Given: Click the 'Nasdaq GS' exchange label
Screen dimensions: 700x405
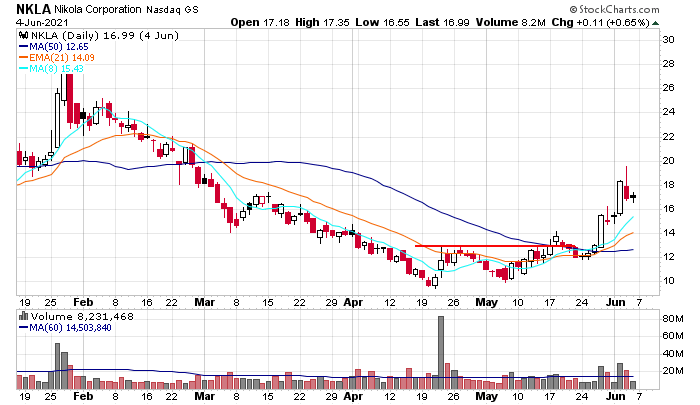Looking at the screenshot, I should (172, 9).
